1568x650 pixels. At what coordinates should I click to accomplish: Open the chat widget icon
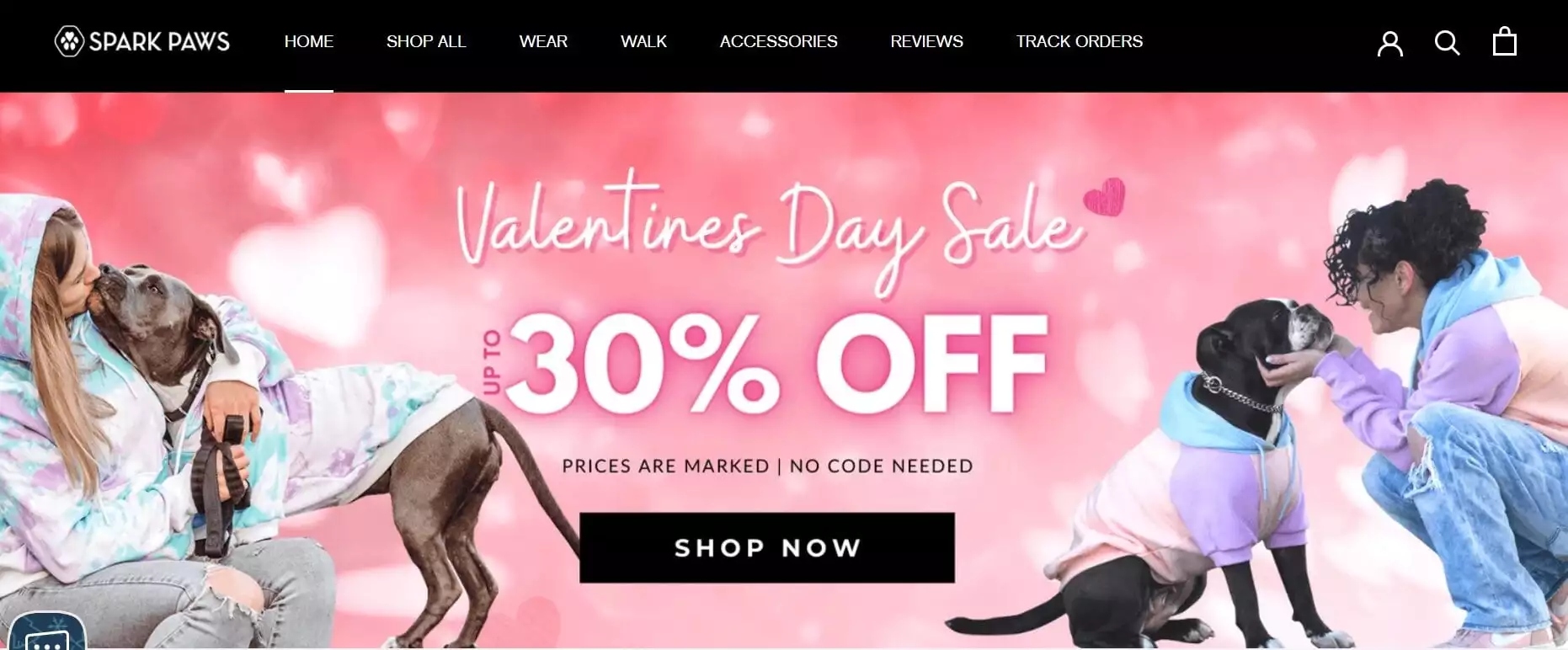(x=48, y=631)
